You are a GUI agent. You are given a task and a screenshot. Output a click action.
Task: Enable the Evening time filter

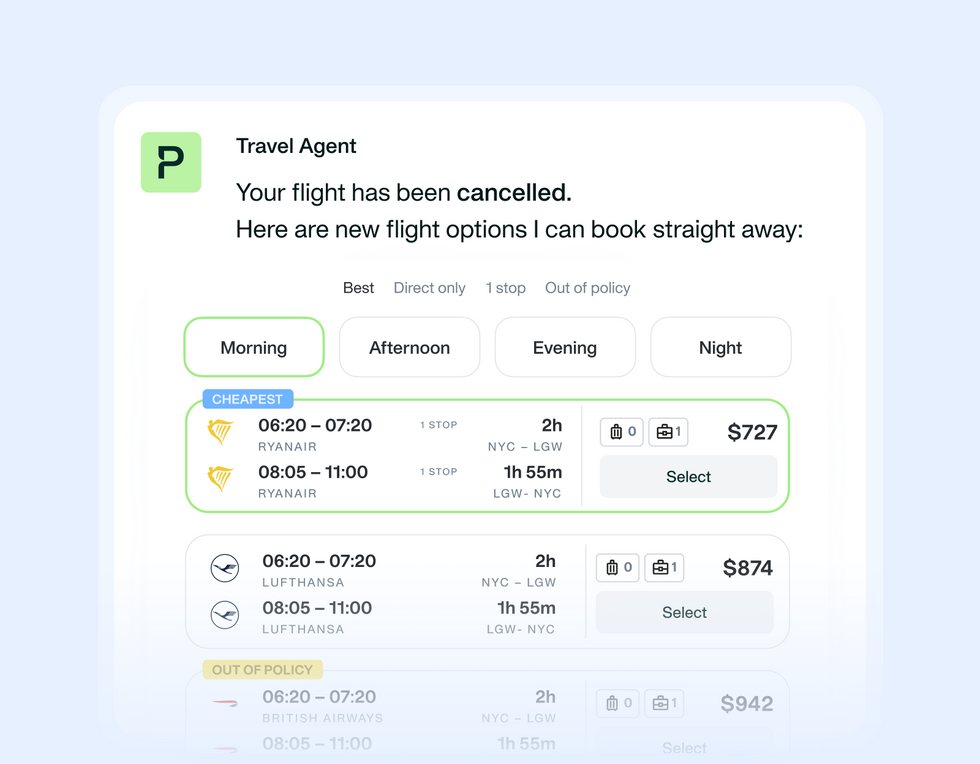(x=564, y=347)
